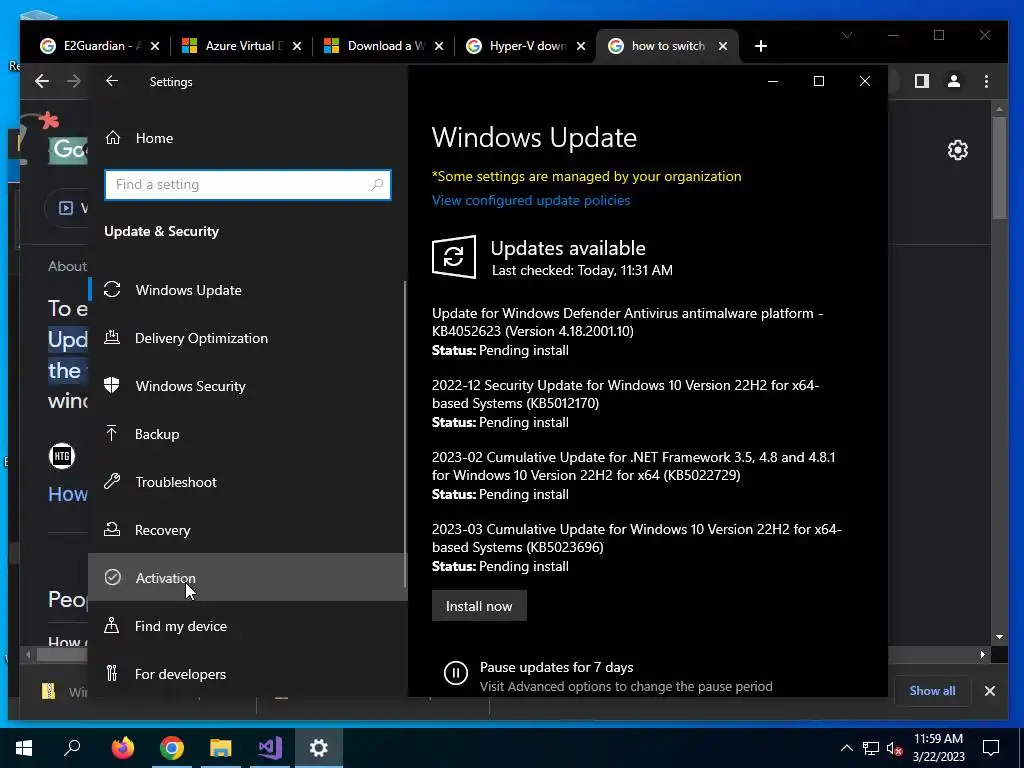Click the Recovery icon in sidebar
This screenshot has width=1024, height=768.
(x=112, y=530)
